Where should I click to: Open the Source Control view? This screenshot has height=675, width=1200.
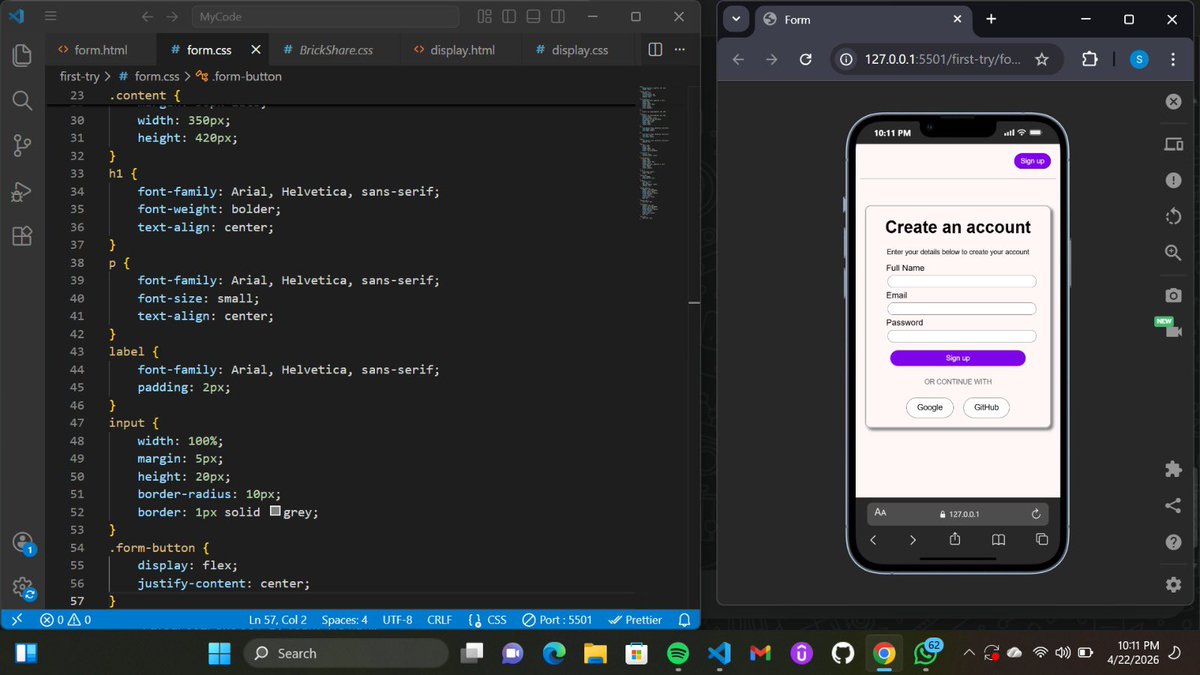coord(21,146)
